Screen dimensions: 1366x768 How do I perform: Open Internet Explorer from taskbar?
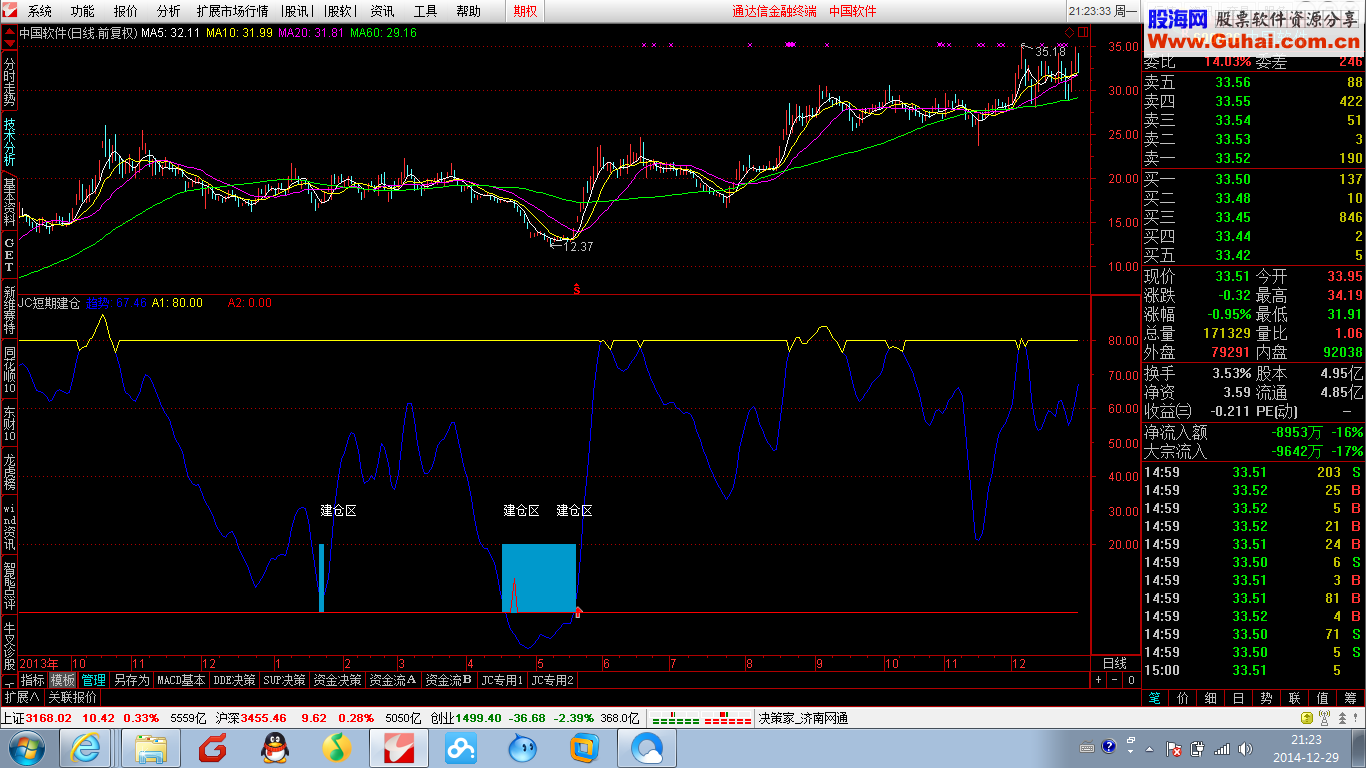tap(85, 748)
